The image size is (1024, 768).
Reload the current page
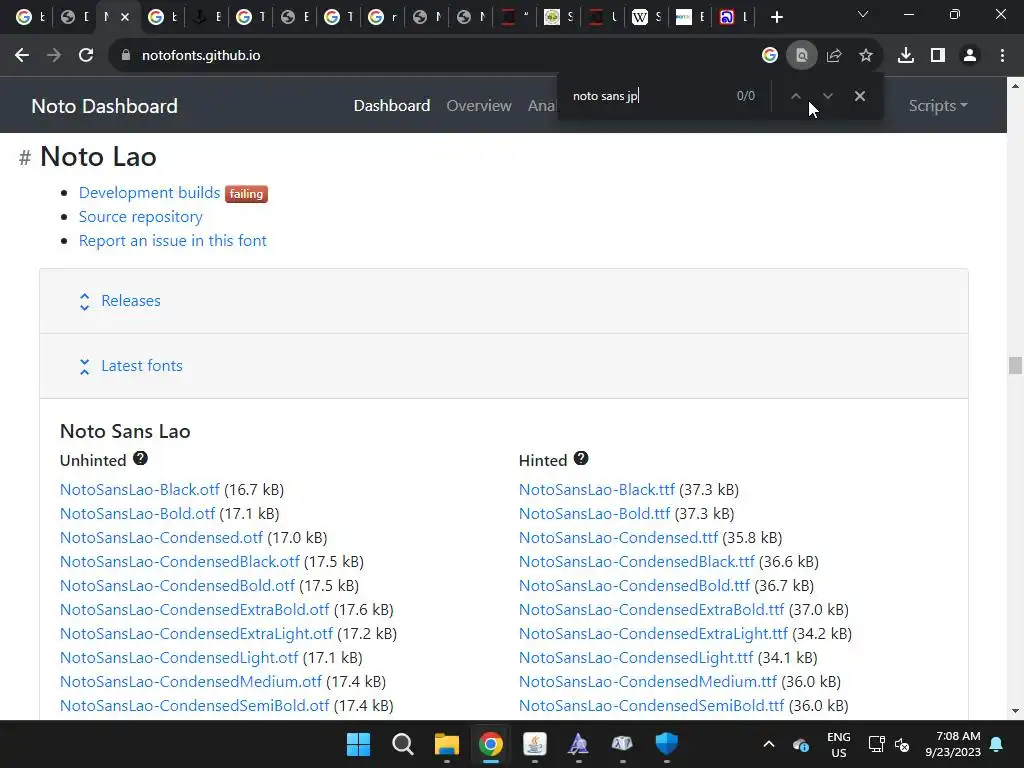click(x=86, y=56)
